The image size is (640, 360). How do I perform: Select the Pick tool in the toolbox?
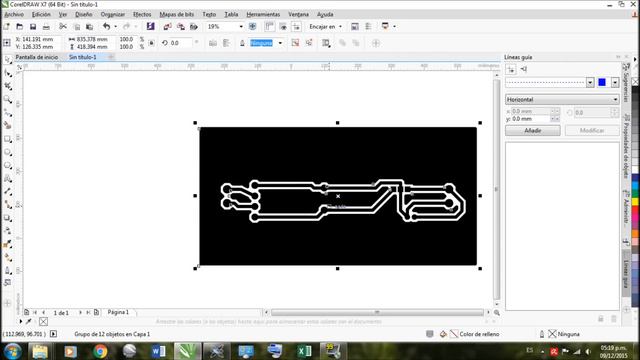(7, 60)
